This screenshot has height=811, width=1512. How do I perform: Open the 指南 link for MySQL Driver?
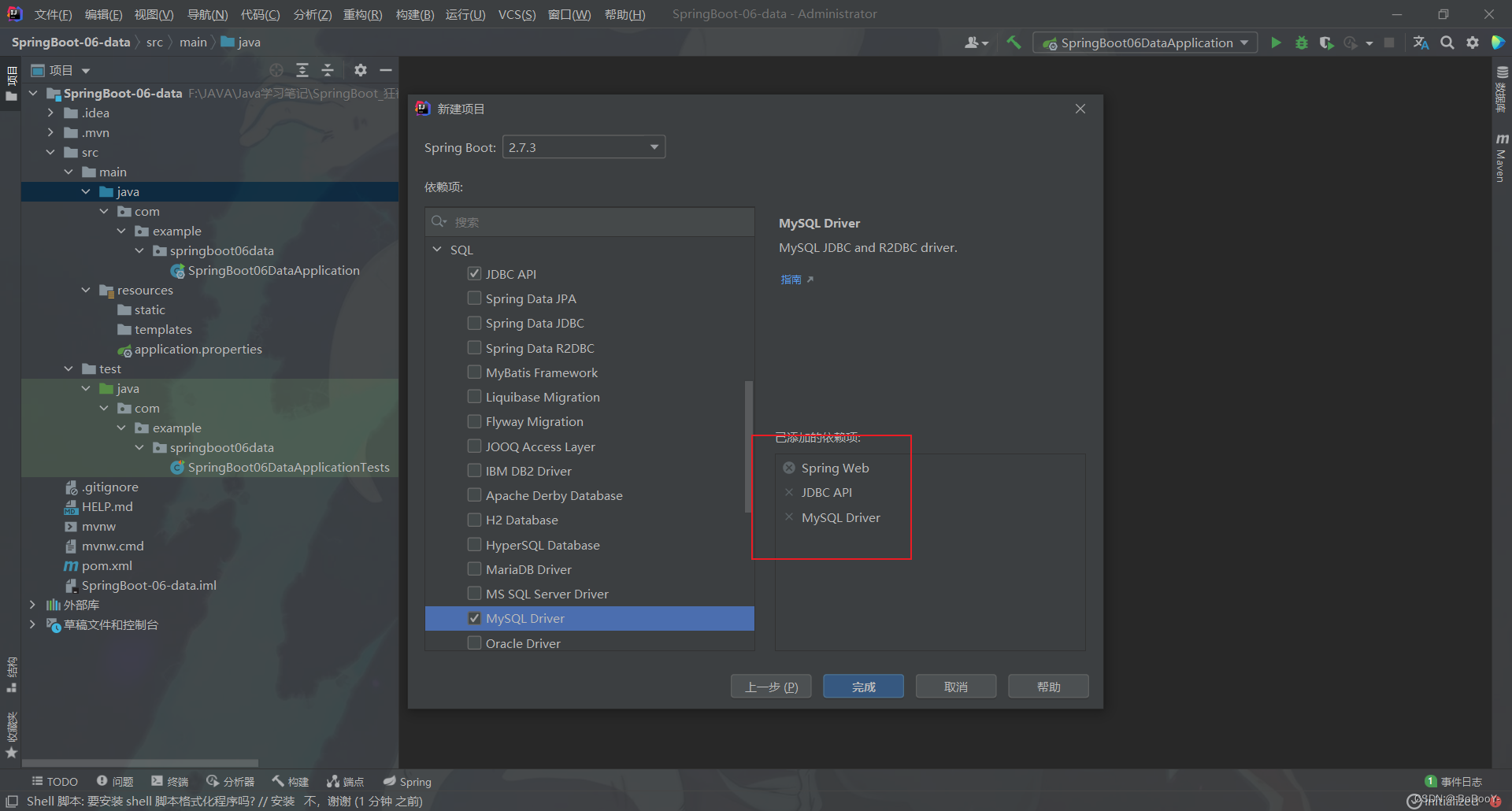[x=796, y=280]
